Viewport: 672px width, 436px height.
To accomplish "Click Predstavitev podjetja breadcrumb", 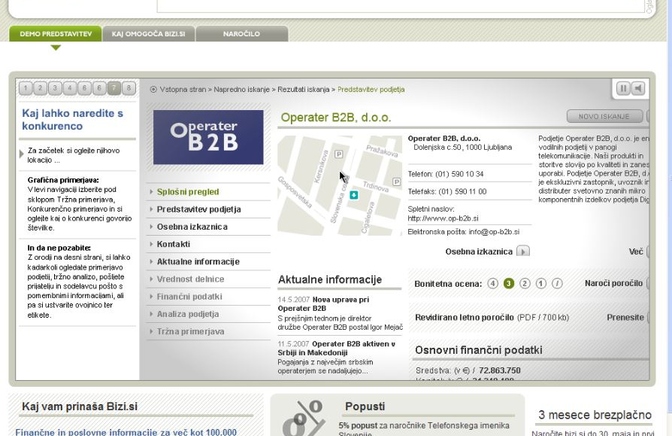I will click(371, 90).
